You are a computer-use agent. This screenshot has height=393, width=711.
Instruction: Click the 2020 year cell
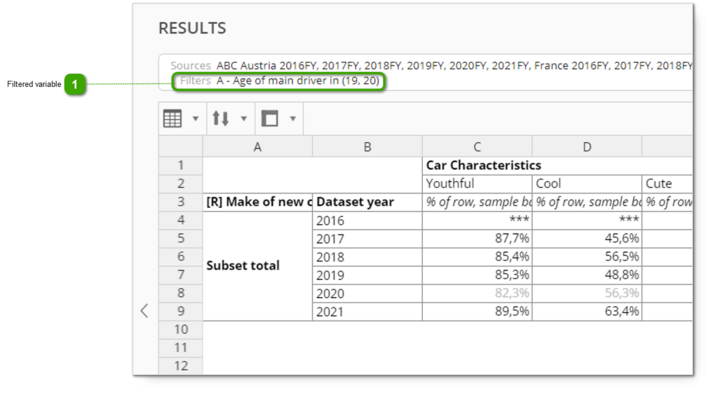[367, 293]
